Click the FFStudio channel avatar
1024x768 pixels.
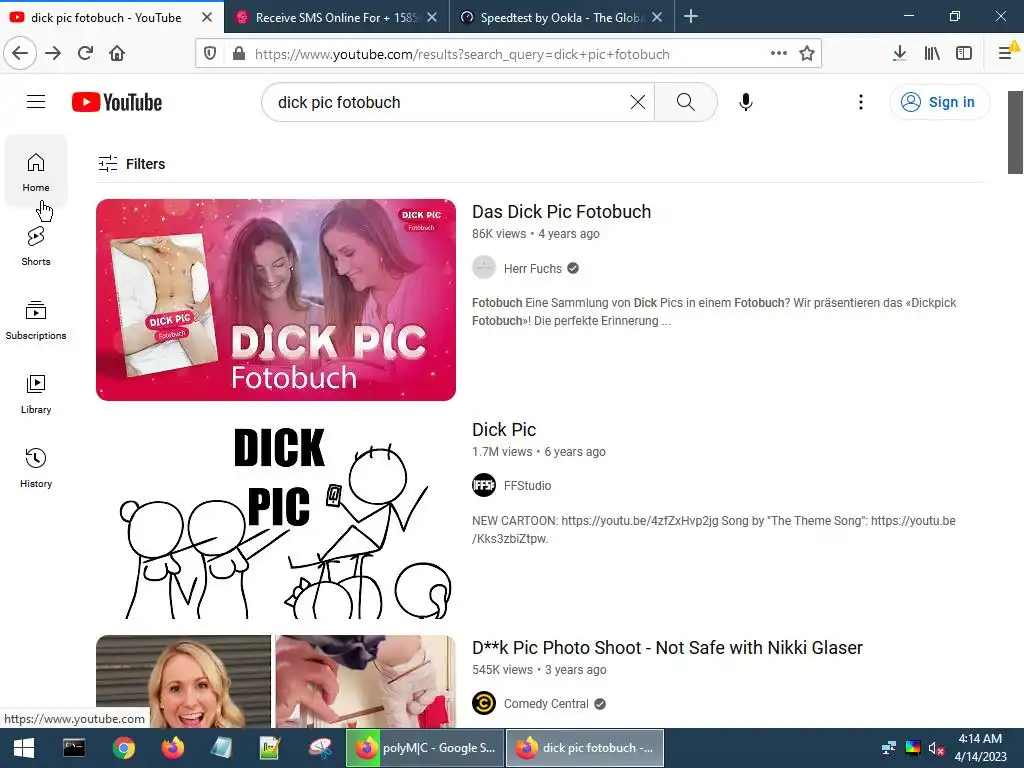click(x=484, y=485)
